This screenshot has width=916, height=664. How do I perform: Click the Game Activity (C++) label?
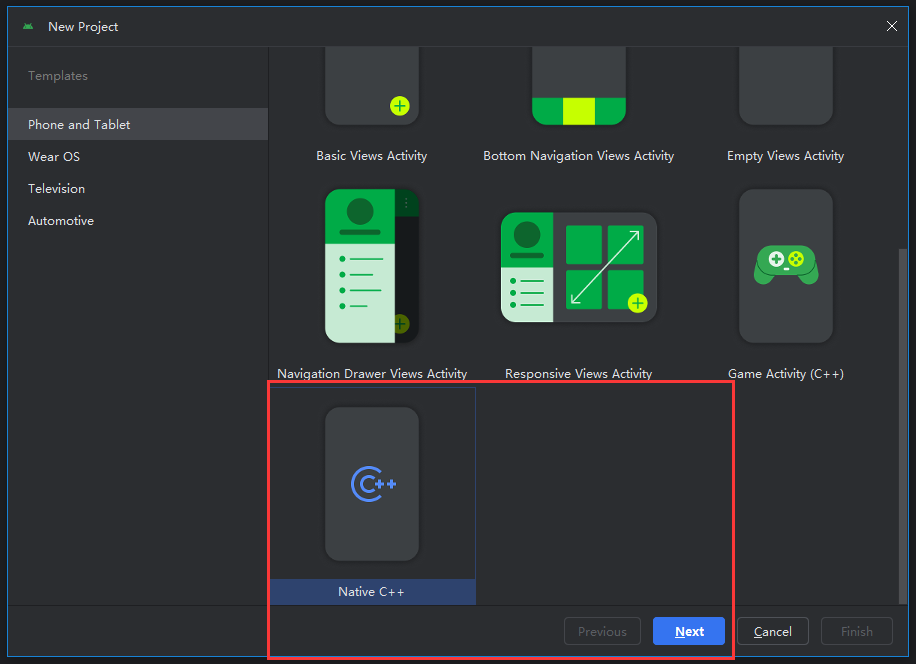785,374
